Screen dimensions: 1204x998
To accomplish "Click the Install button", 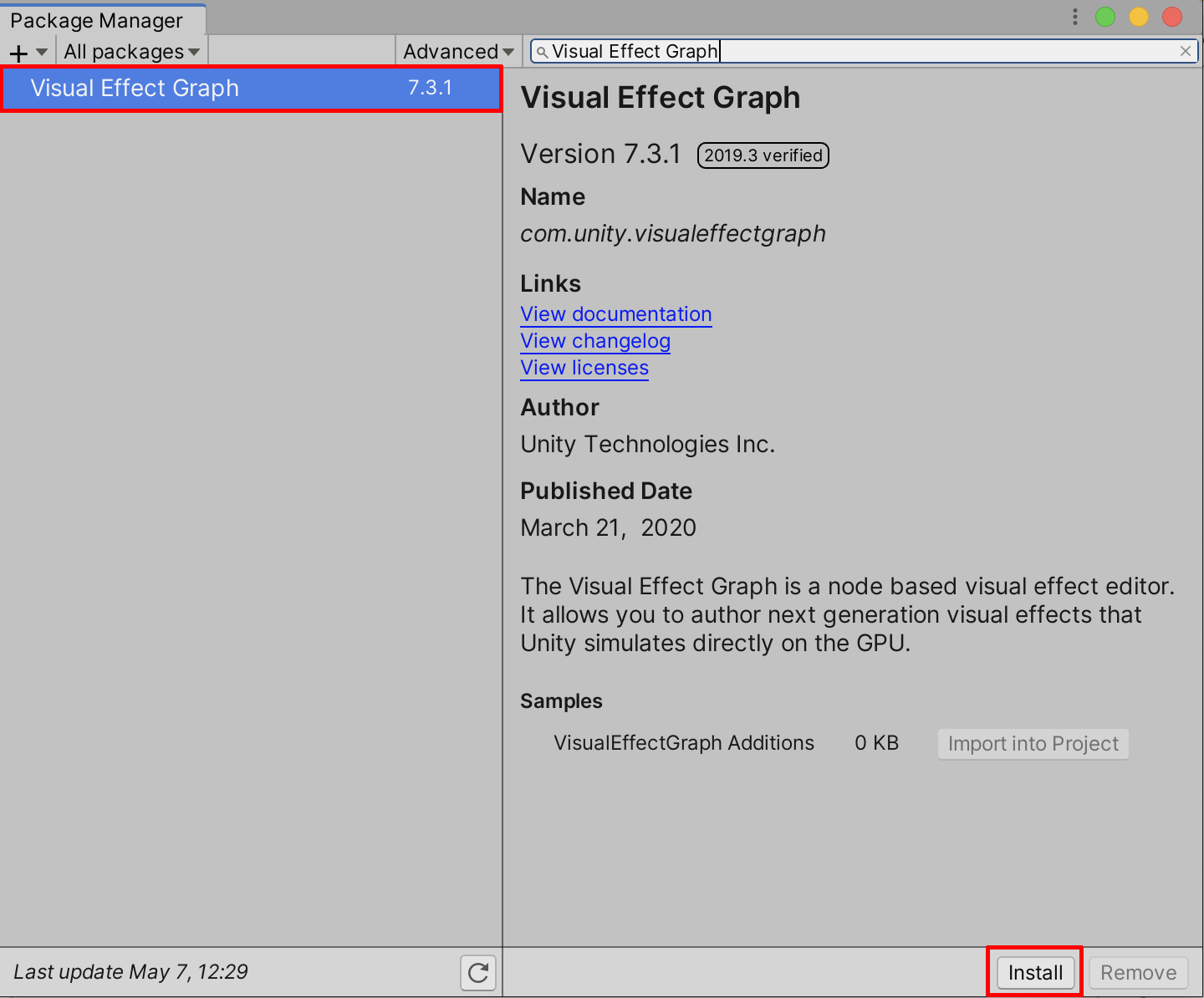I will (1035, 972).
